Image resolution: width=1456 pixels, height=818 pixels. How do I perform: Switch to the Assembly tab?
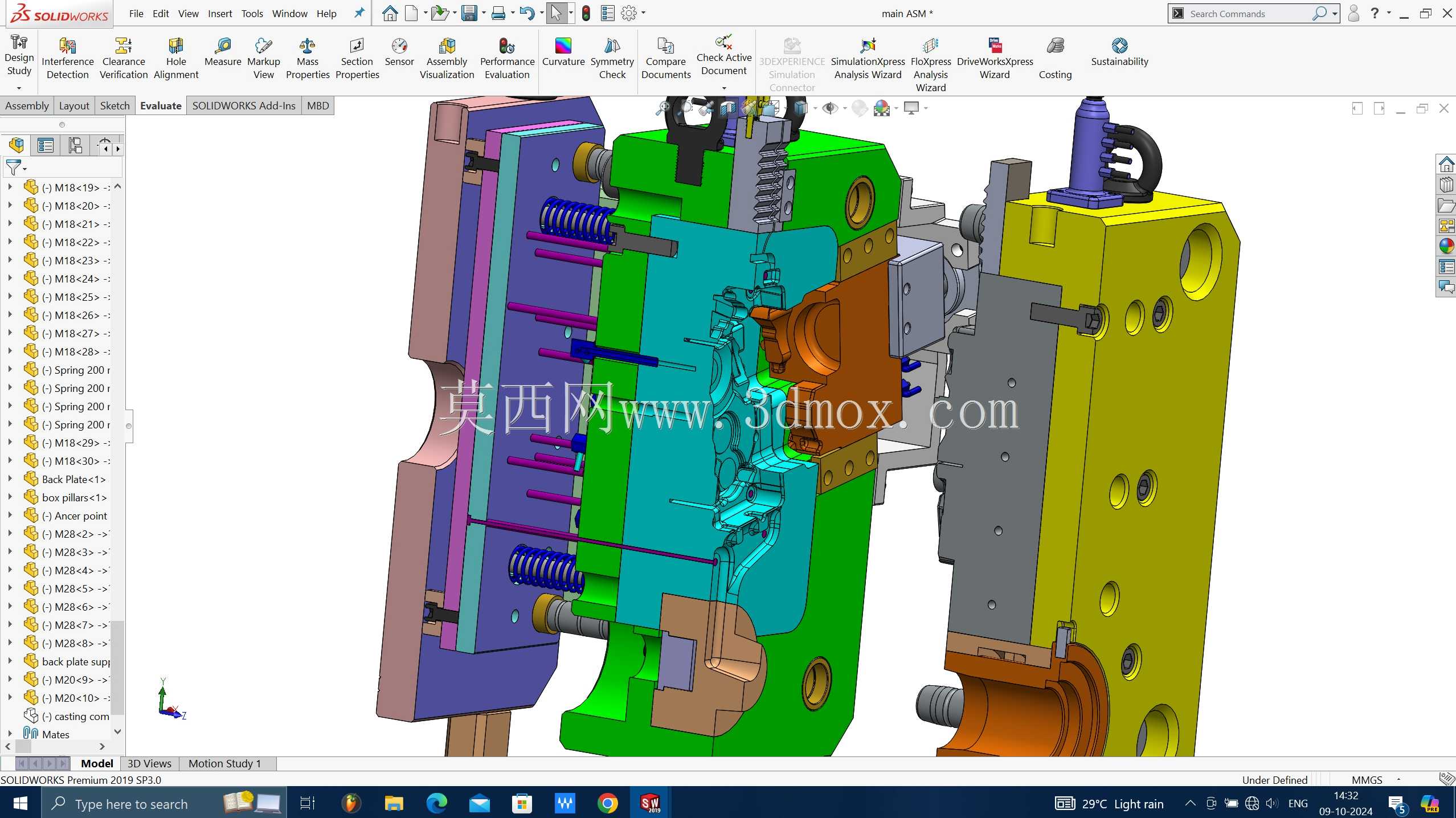point(27,106)
